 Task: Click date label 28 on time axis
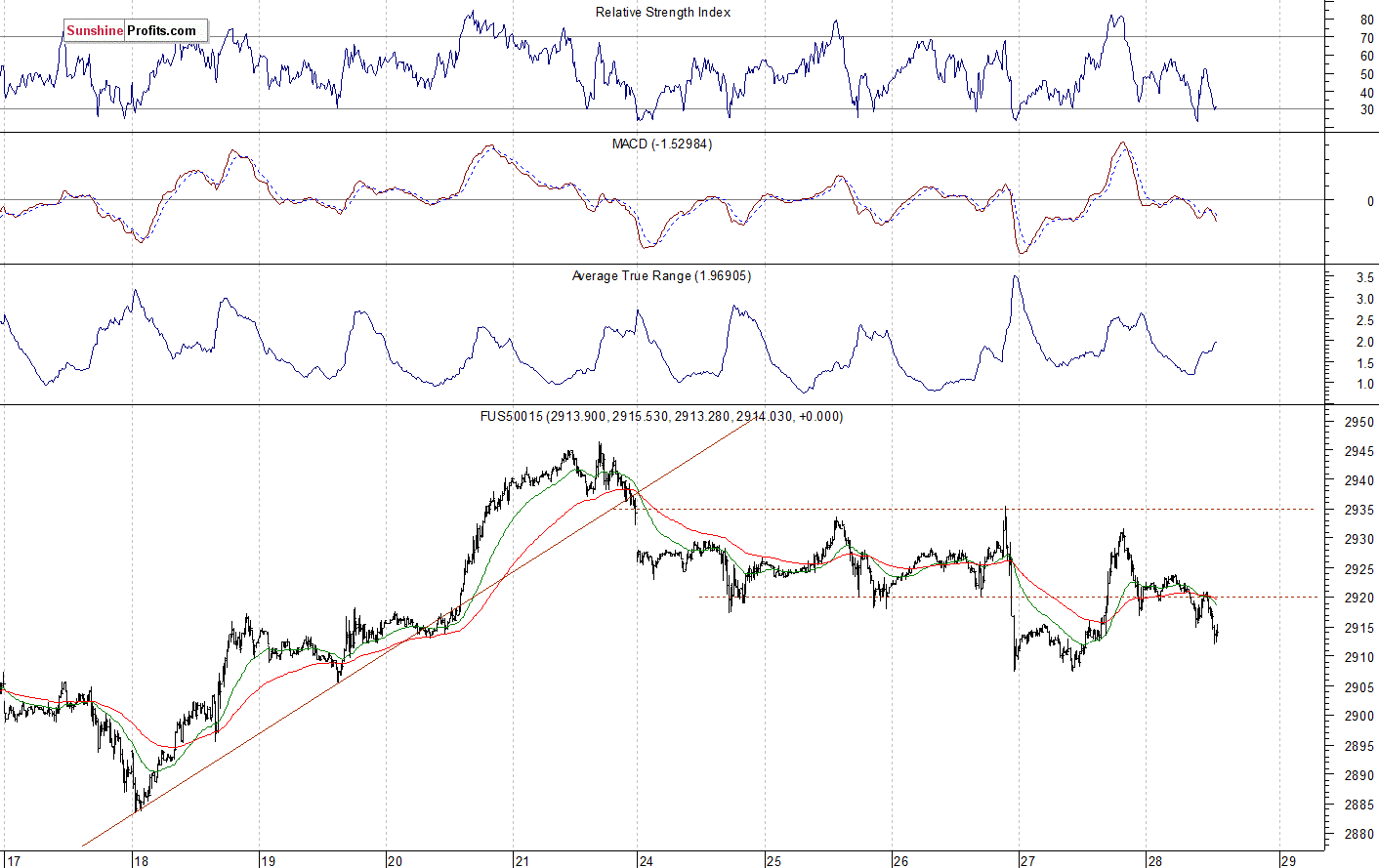pyautogui.click(x=1155, y=861)
